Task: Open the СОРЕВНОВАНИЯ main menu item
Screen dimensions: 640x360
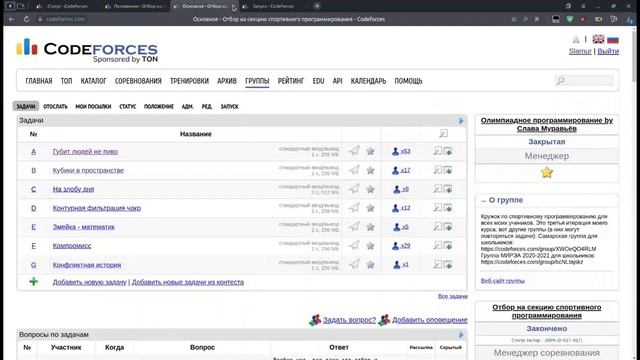Action: point(138,81)
